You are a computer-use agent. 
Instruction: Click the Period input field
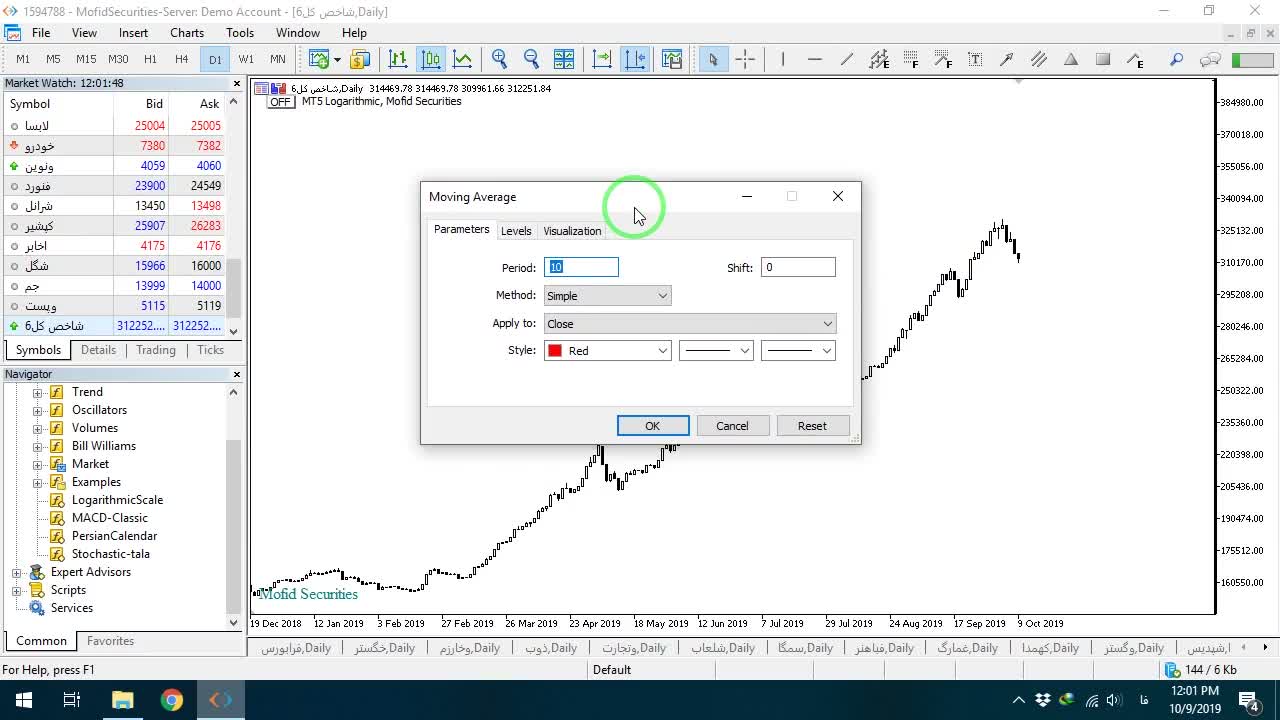581,267
